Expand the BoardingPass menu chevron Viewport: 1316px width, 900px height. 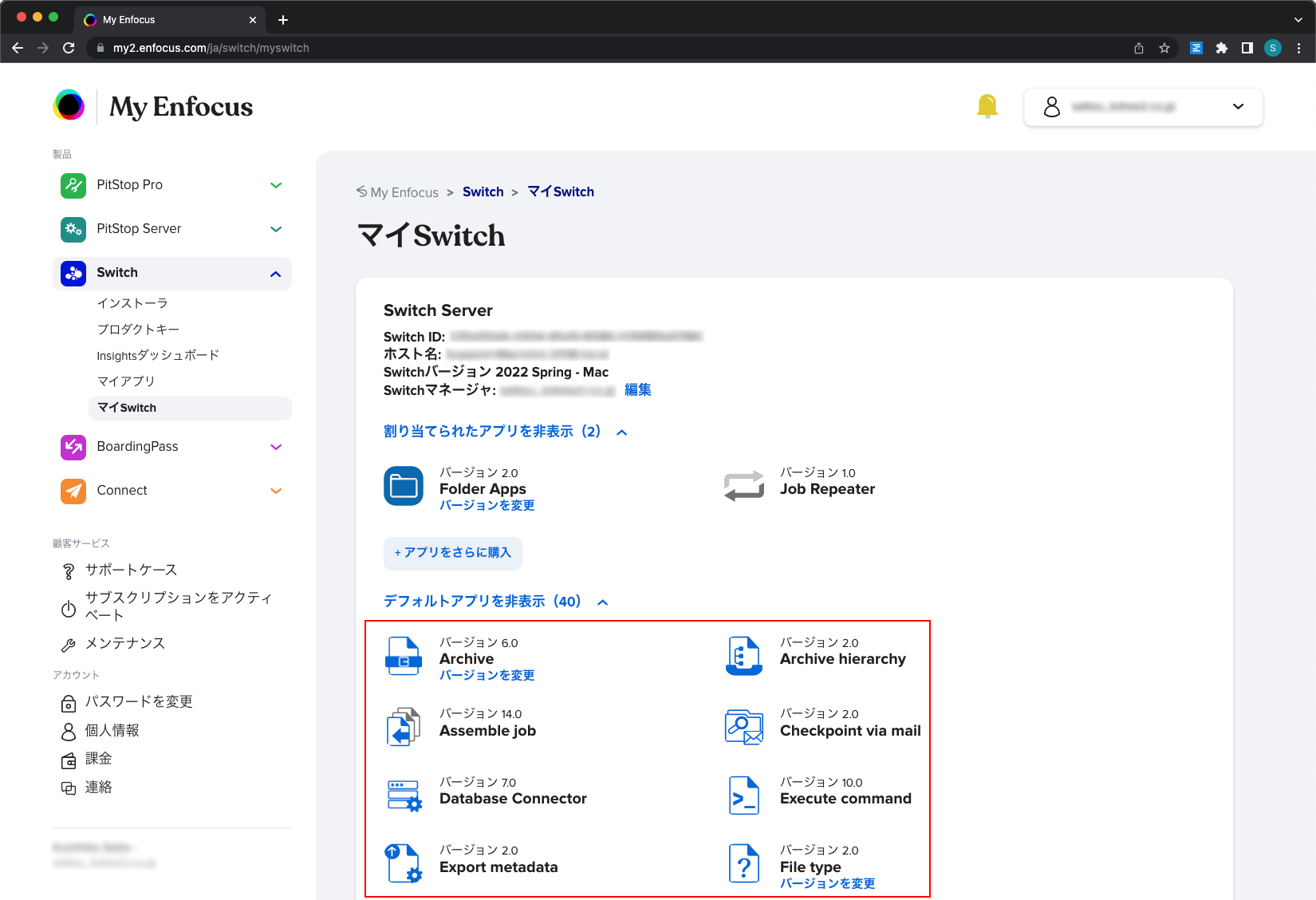pos(276,447)
